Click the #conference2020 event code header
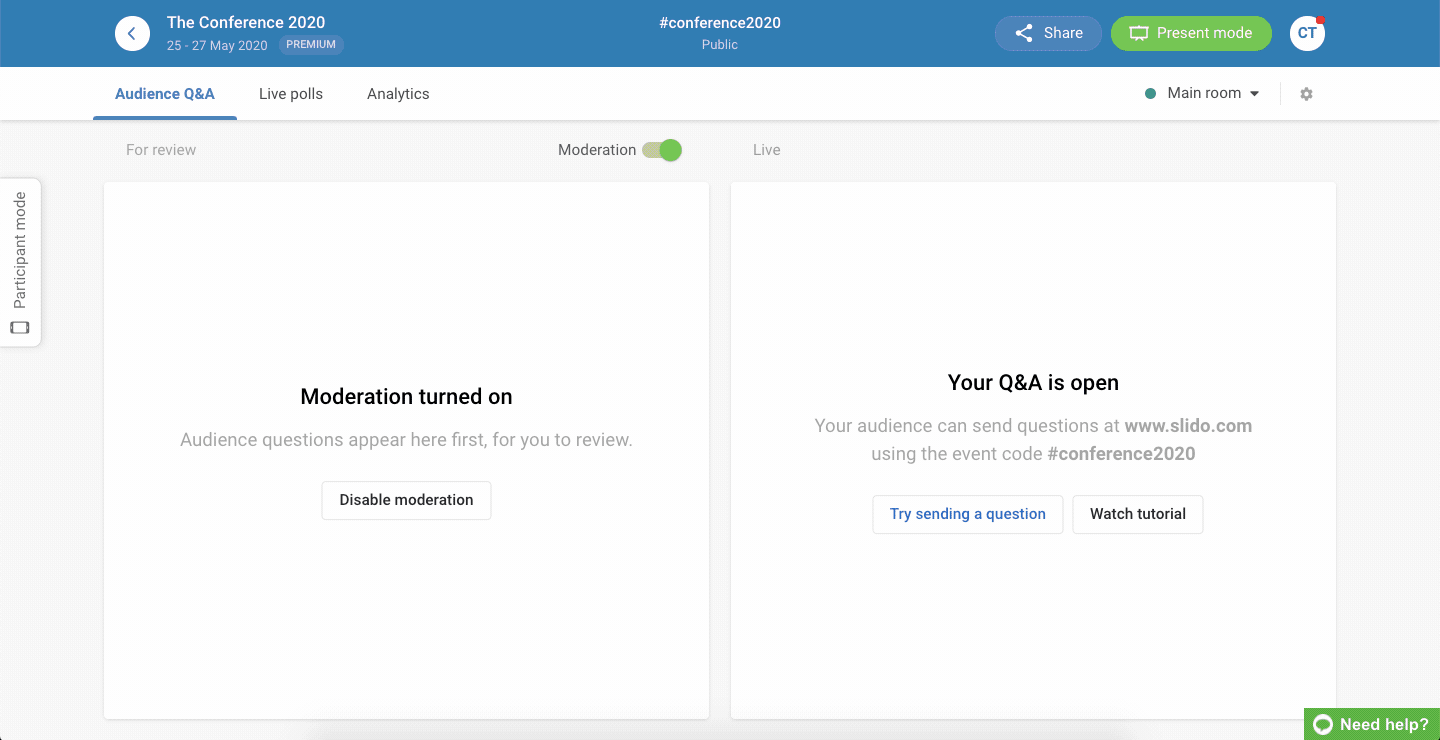This screenshot has height=740, width=1440. click(720, 23)
